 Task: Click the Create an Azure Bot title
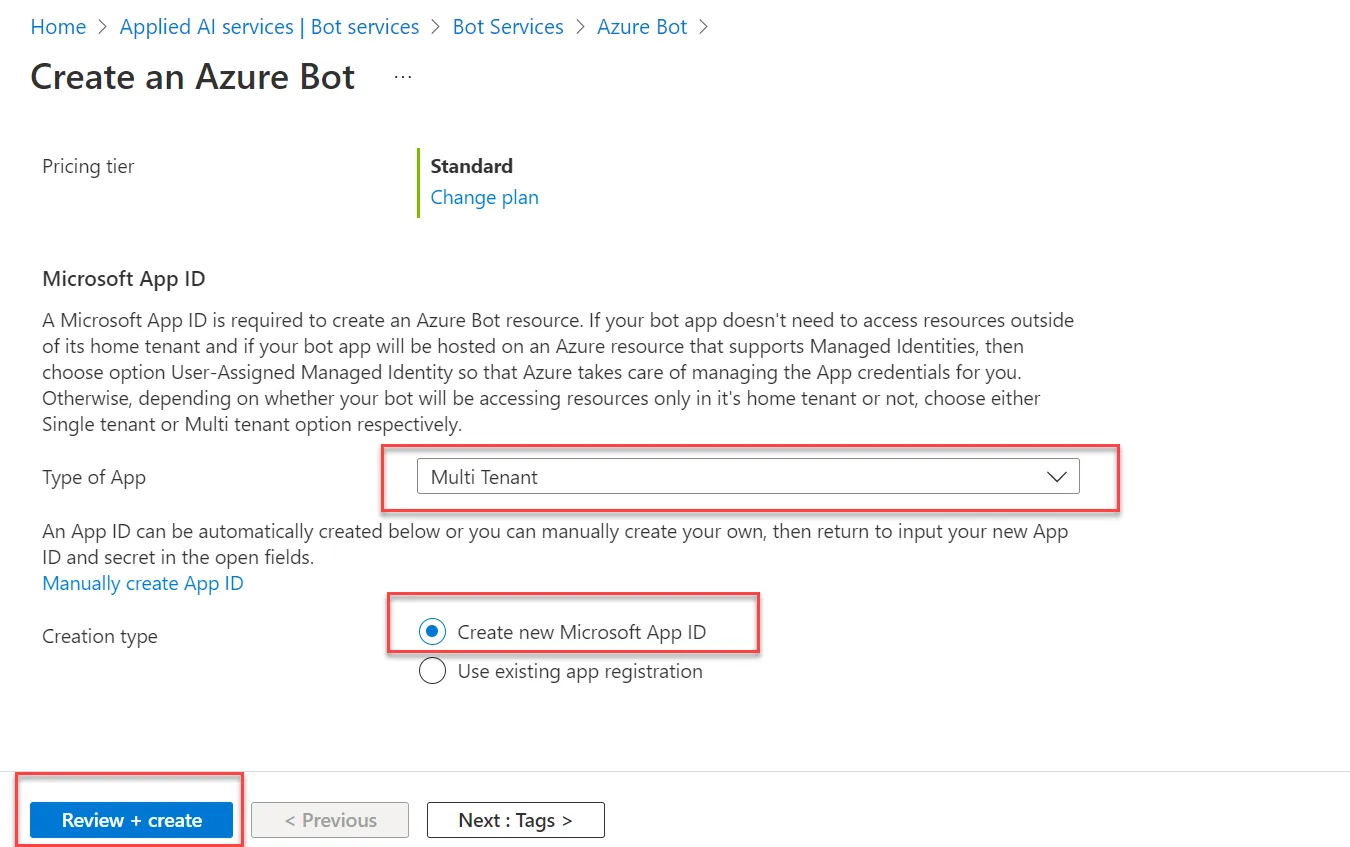pyautogui.click(x=193, y=77)
